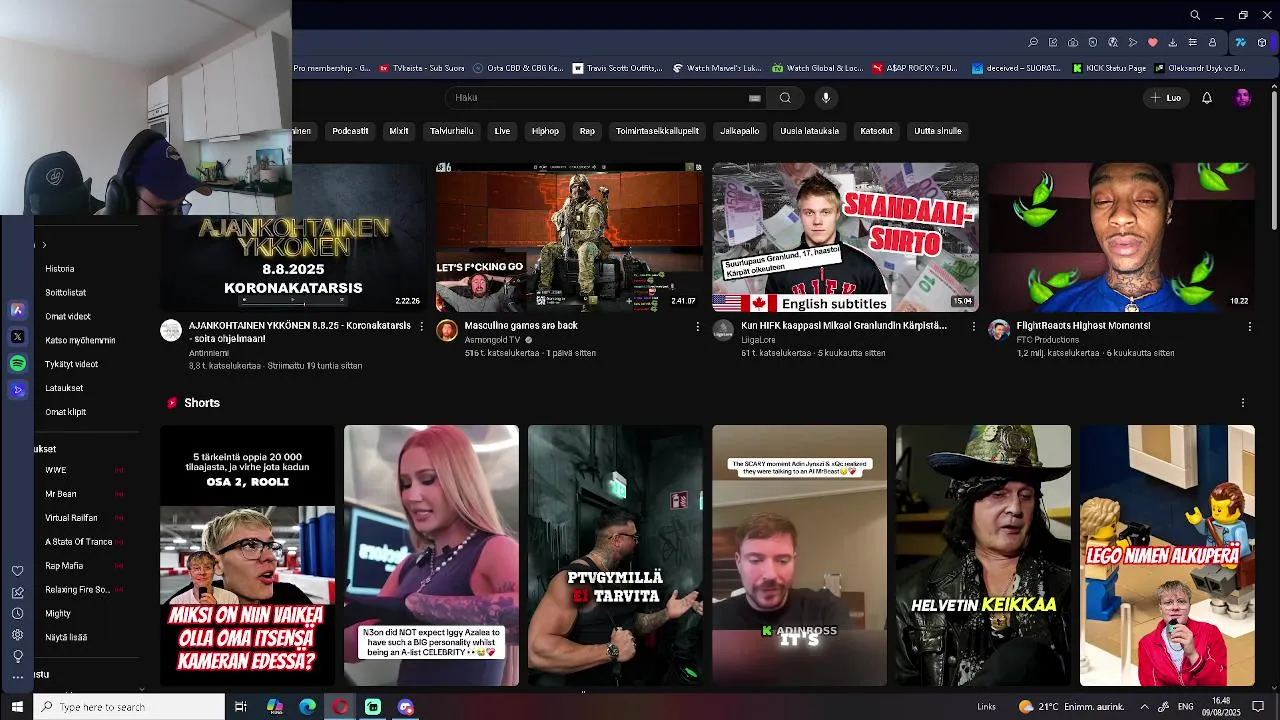Open the Opera extensions cube icon
This screenshot has width=1280, height=720.
[1262, 42]
